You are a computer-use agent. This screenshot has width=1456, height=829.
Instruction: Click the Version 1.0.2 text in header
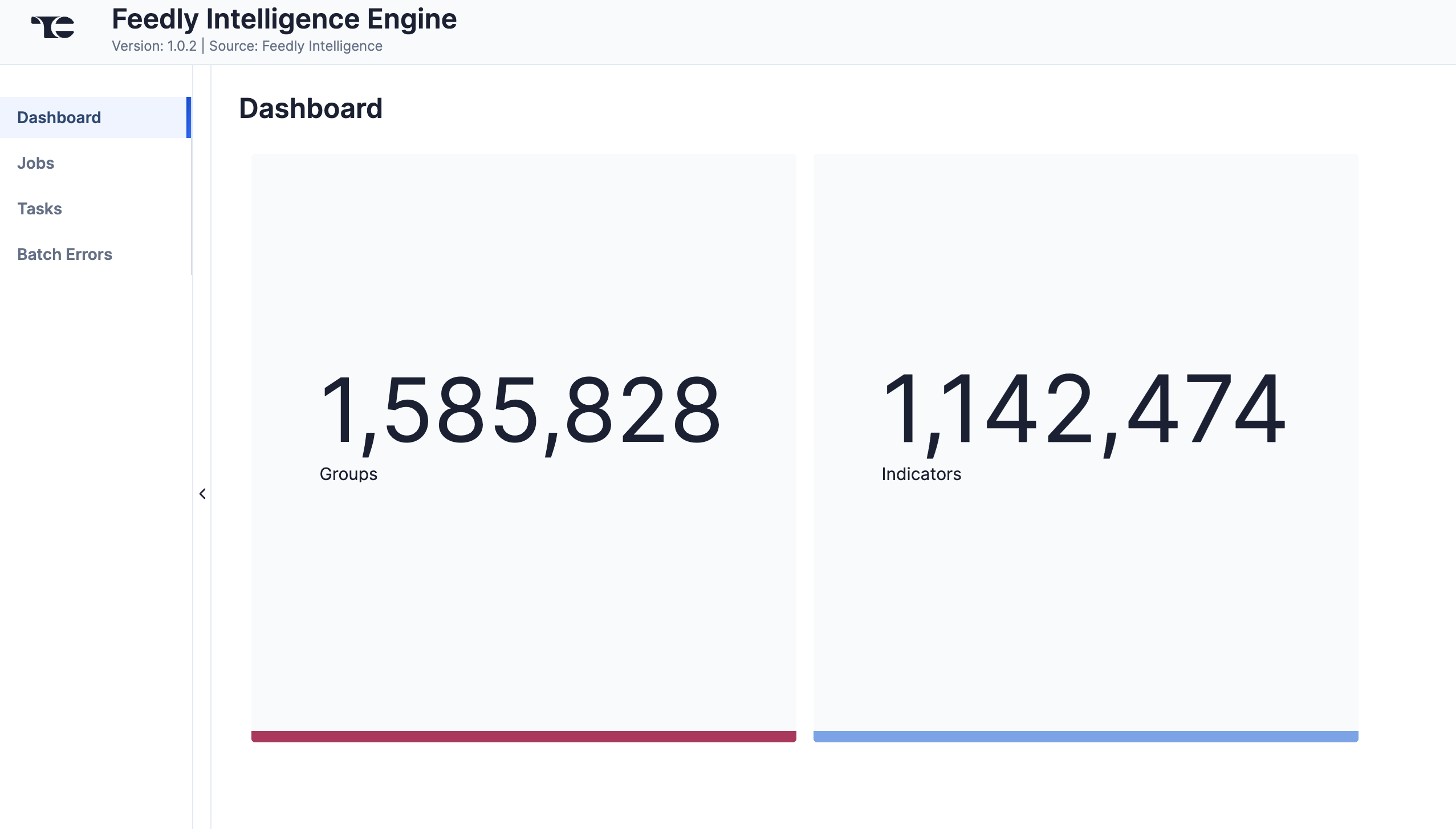click(154, 46)
